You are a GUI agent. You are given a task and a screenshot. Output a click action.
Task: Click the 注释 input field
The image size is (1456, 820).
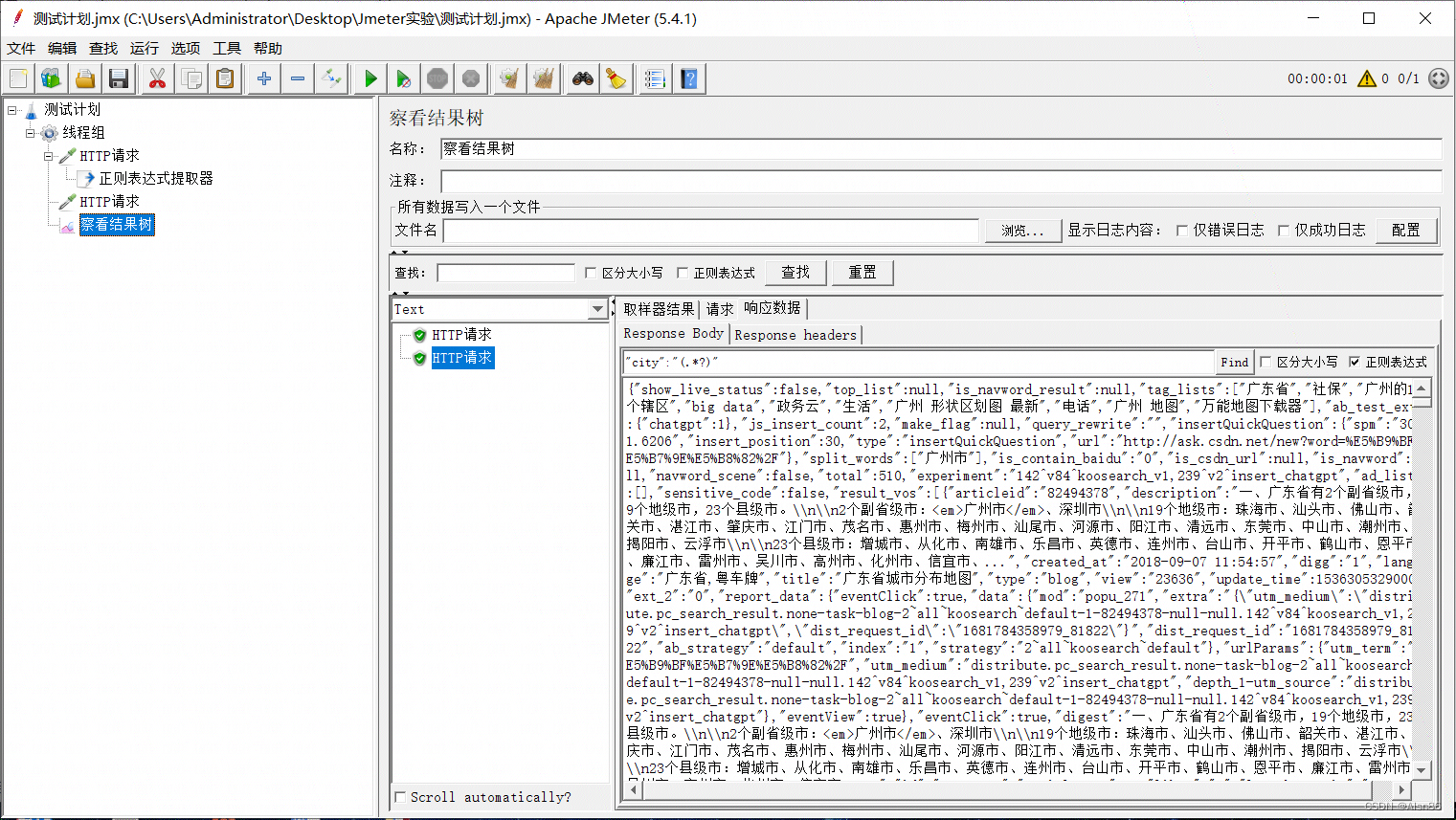tap(941, 181)
